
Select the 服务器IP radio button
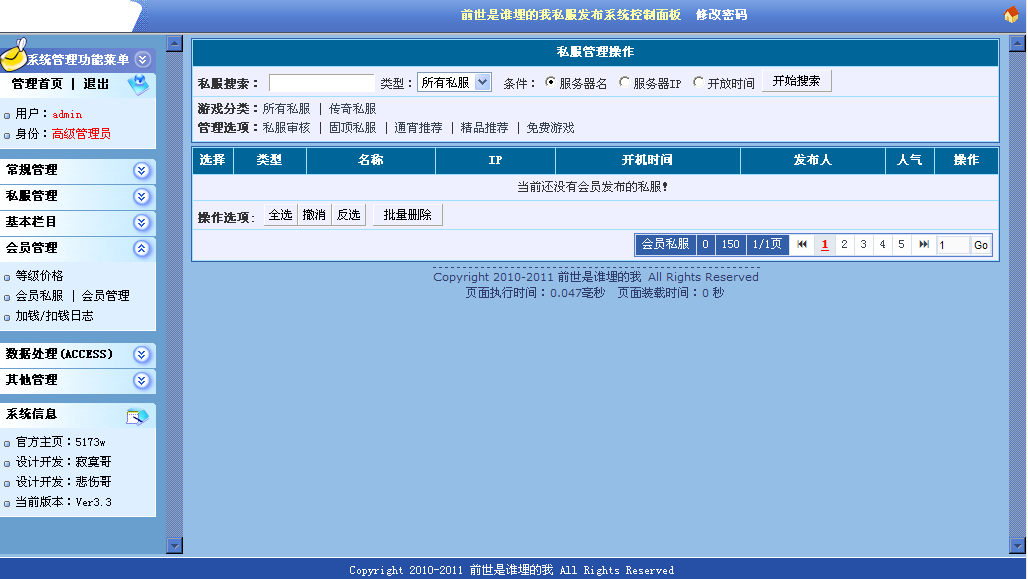point(625,83)
